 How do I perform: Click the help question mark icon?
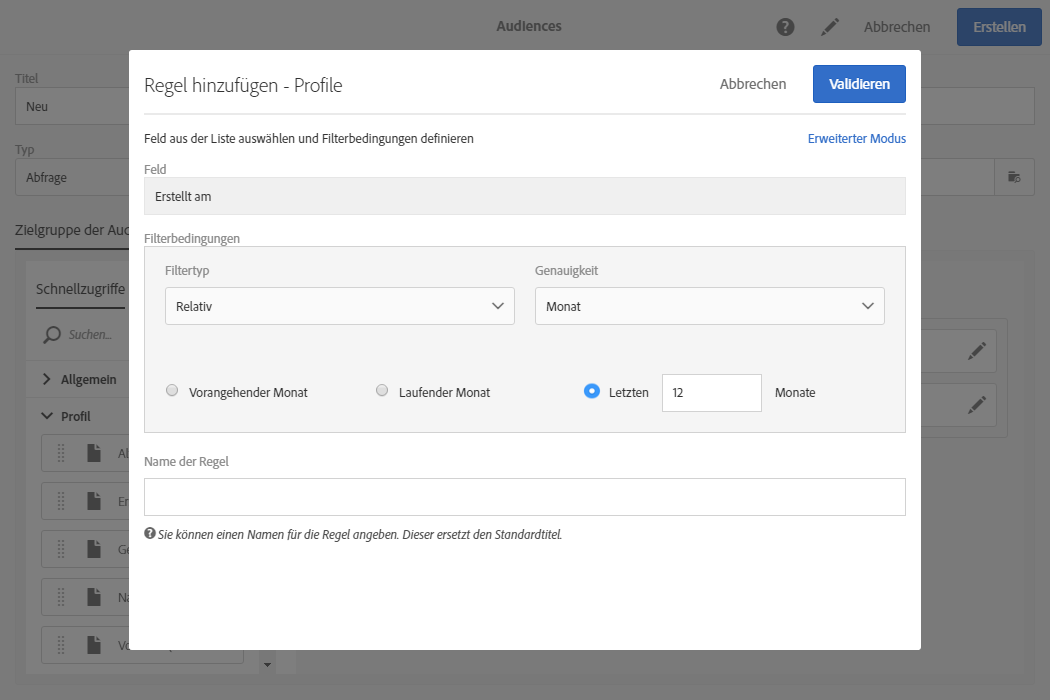point(786,27)
